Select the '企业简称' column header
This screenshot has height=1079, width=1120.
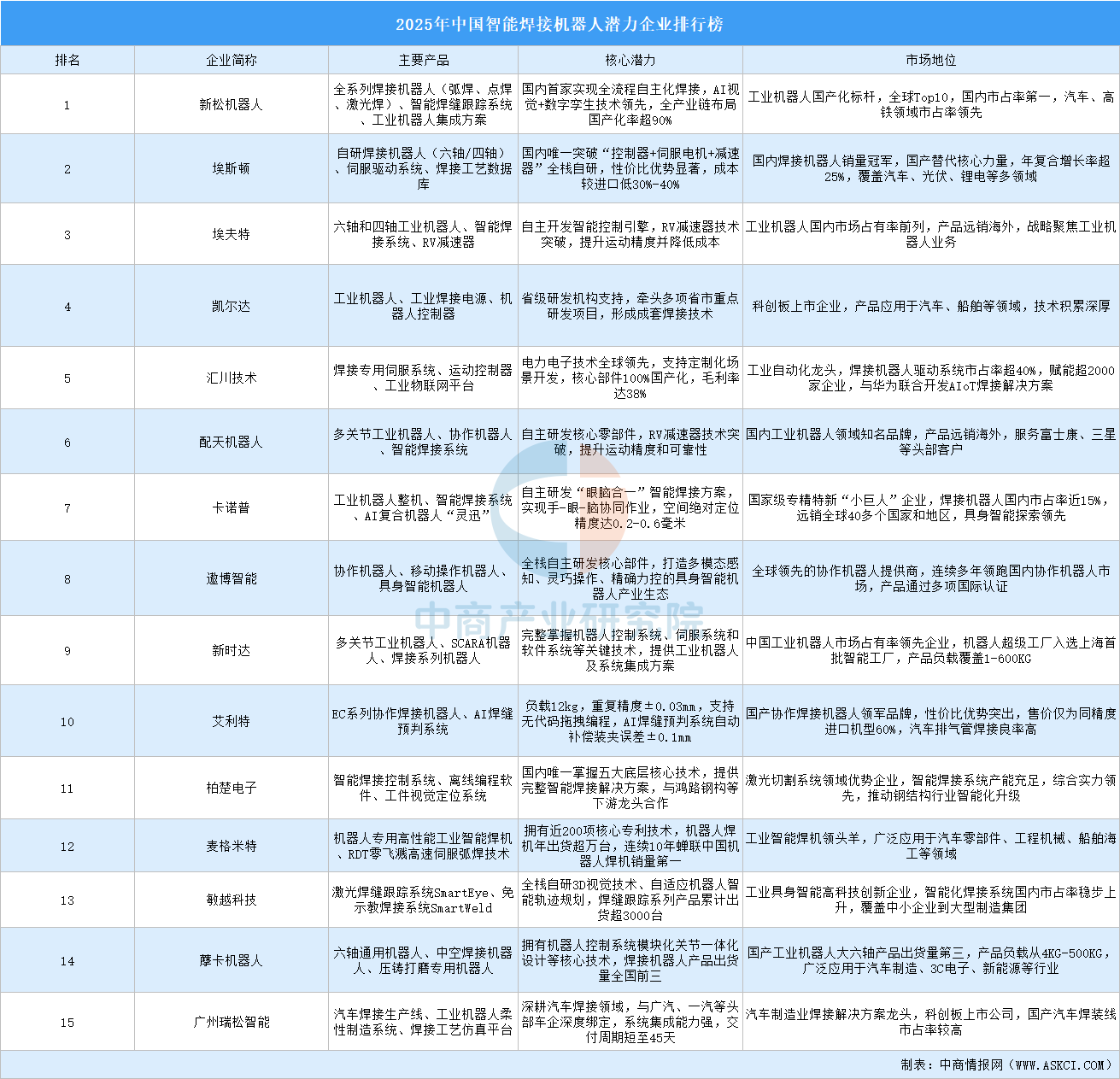tap(232, 61)
